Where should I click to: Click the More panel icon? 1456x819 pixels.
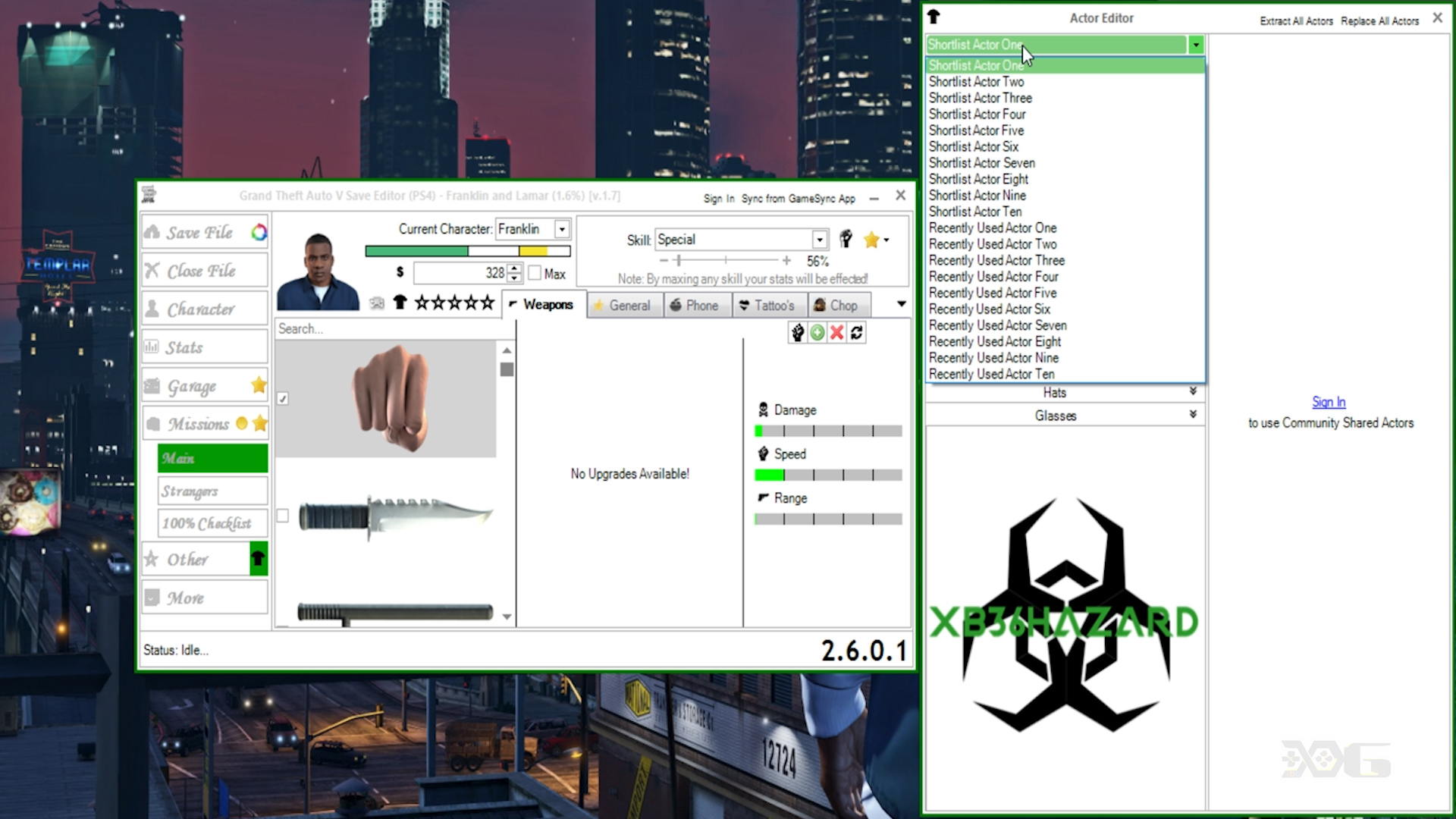[x=152, y=597]
